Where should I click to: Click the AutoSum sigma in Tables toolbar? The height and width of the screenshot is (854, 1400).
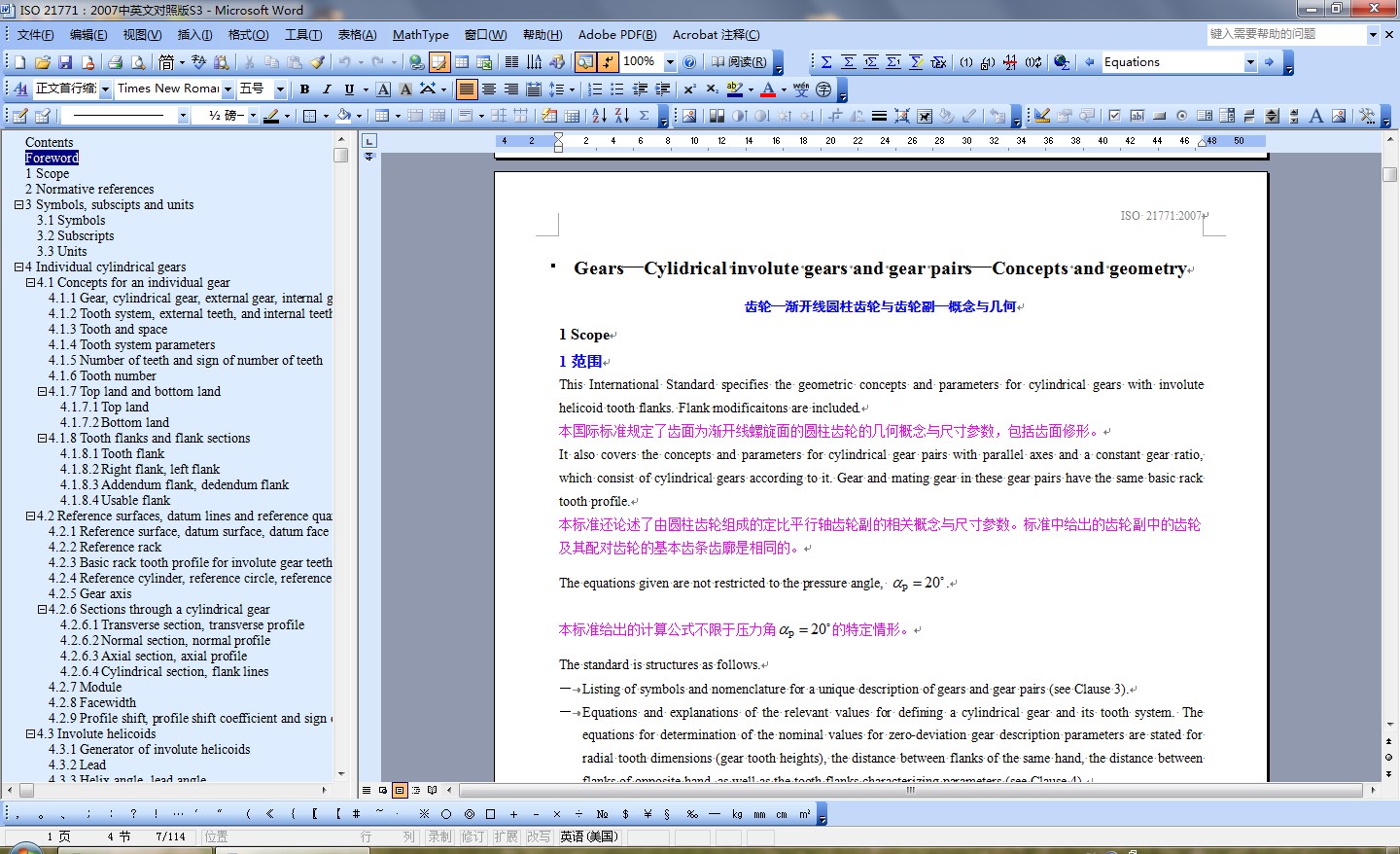644,116
